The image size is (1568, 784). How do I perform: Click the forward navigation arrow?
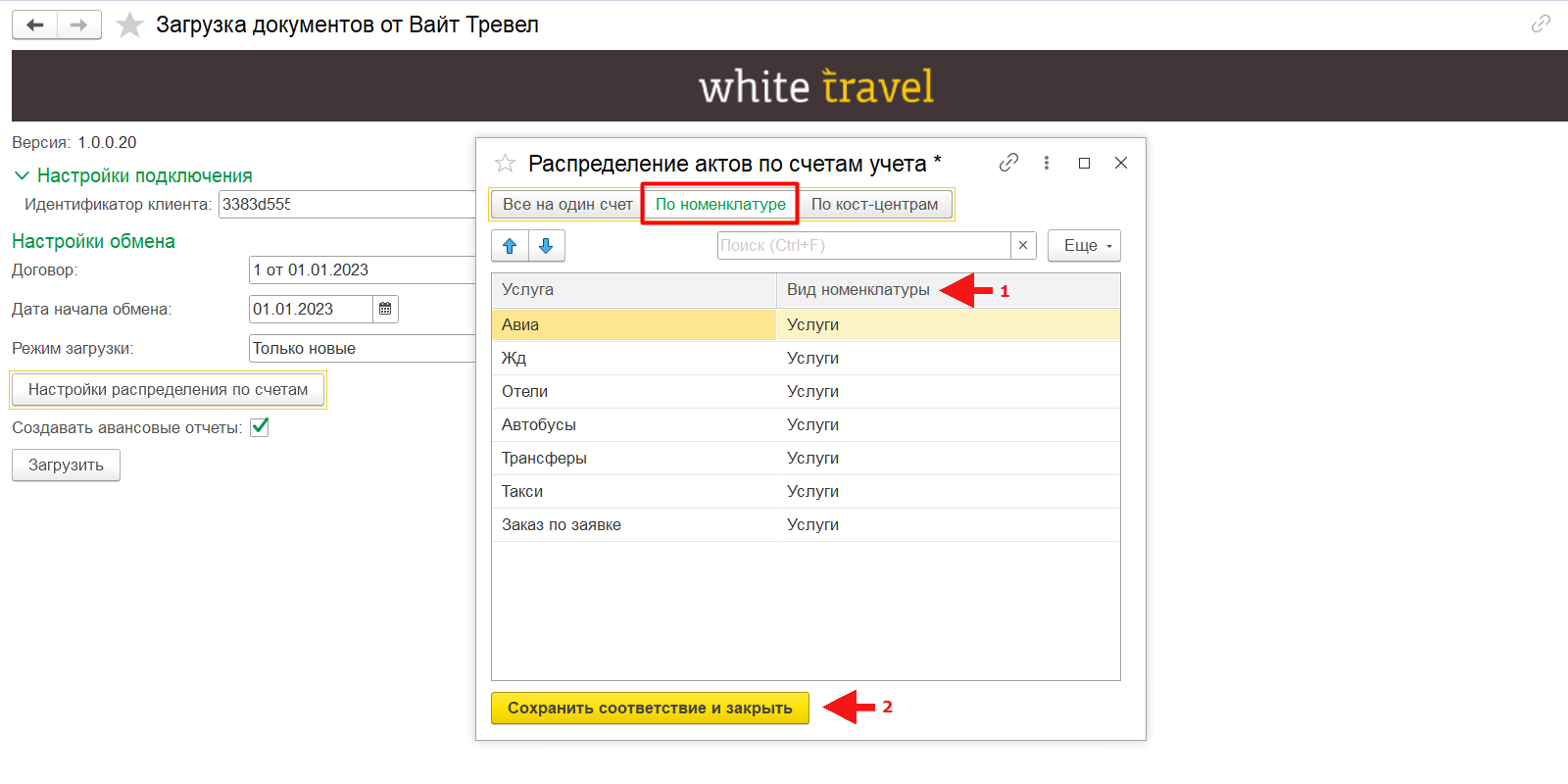point(79,25)
